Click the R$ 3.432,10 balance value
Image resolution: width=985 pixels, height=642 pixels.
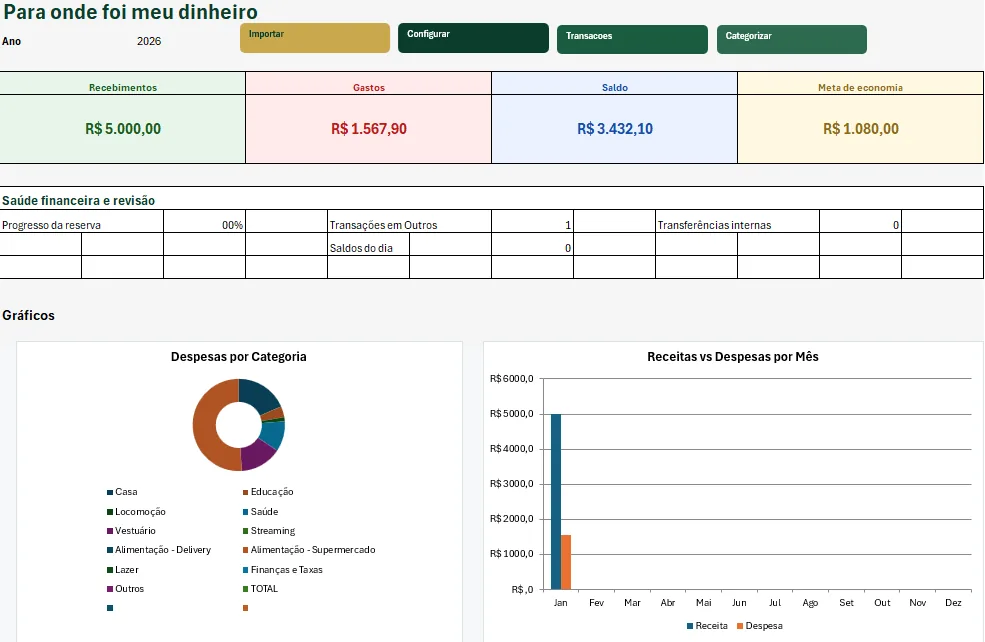(x=615, y=129)
